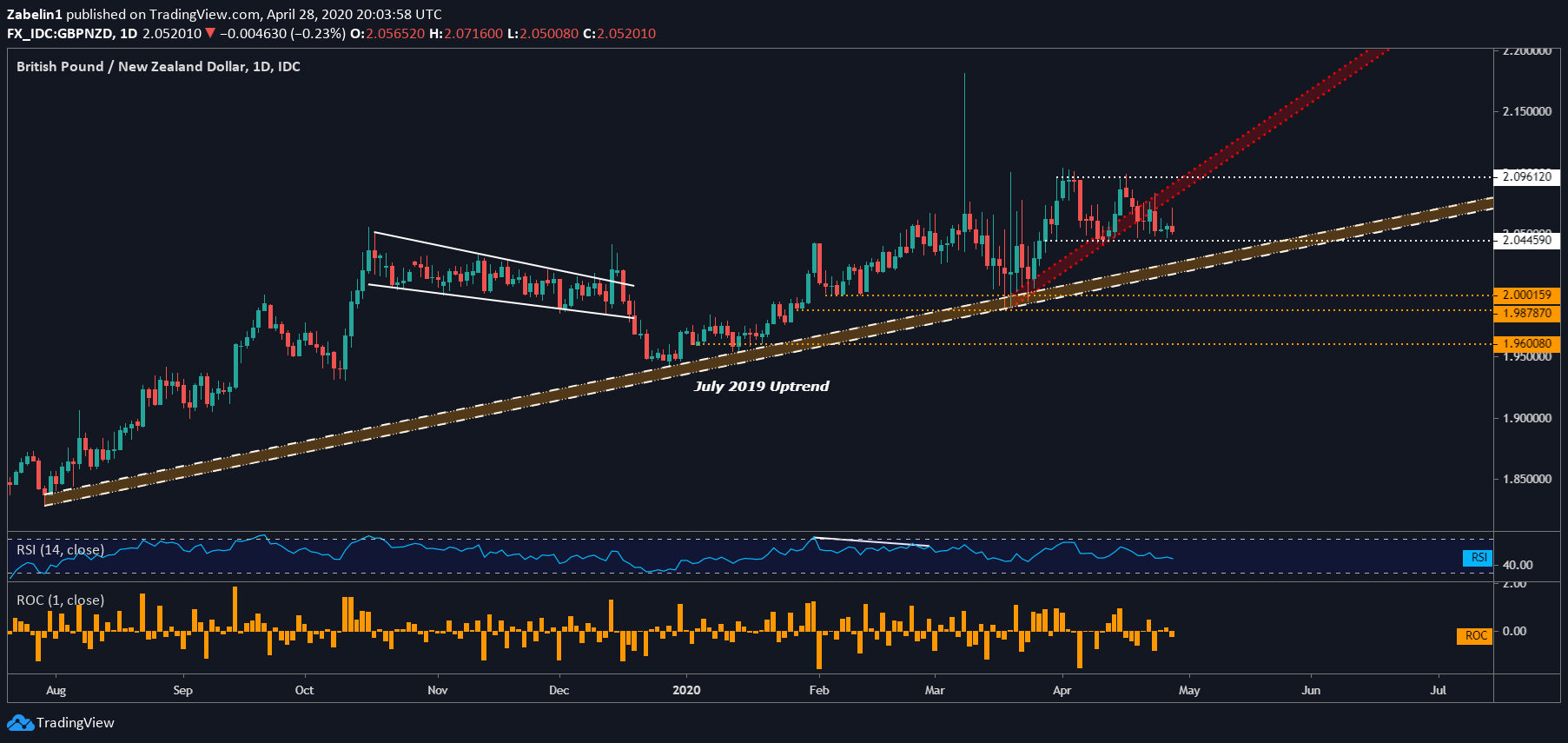This screenshot has width=1568, height=743.
Task: Click the orange 1.960080 price label
Action: pos(1527,343)
